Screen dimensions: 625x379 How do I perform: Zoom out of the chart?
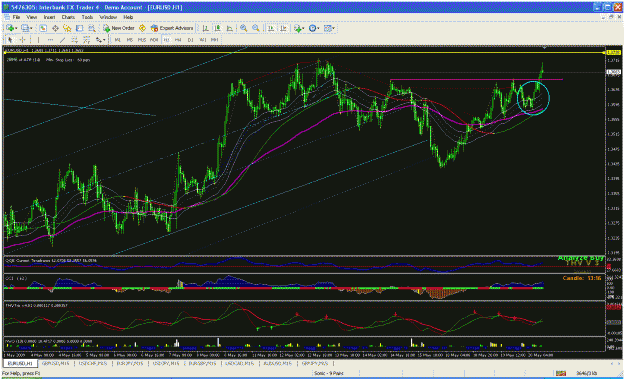pyautogui.click(x=256, y=28)
